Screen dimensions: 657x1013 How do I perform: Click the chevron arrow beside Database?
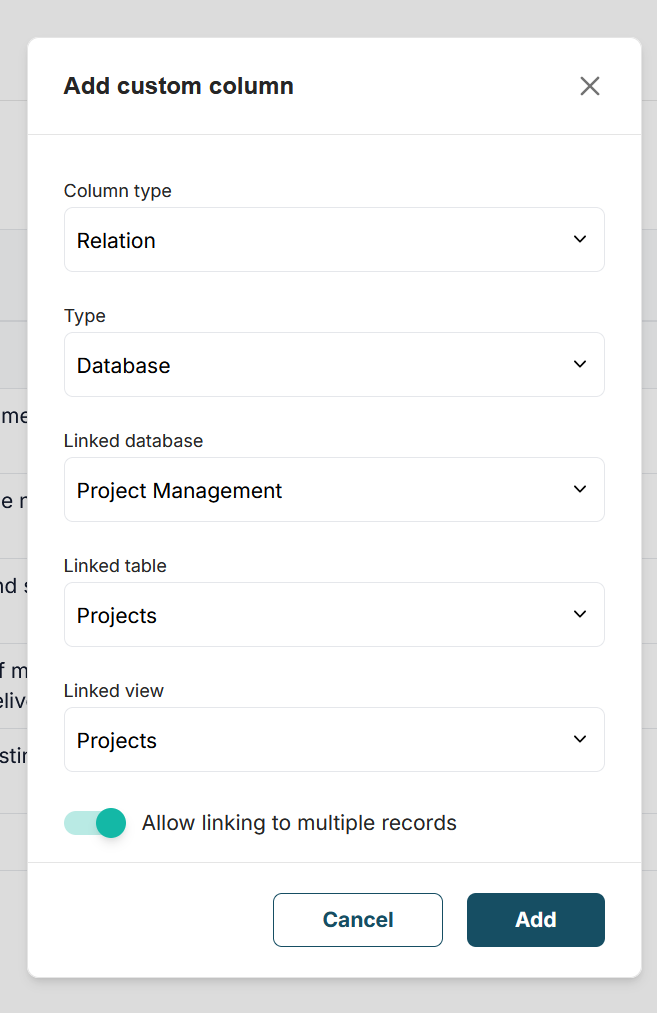point(580,364)
